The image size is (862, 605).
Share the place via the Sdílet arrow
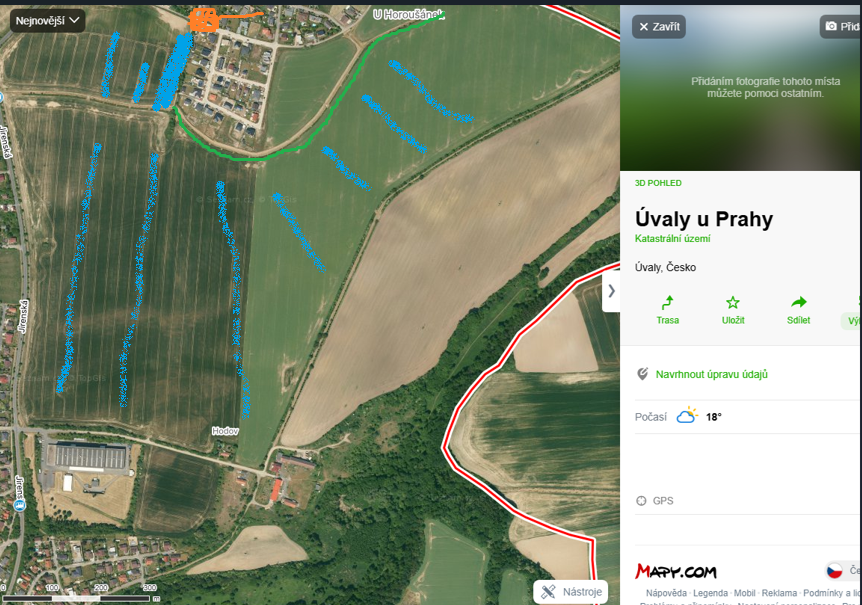[x=798, y=302]
